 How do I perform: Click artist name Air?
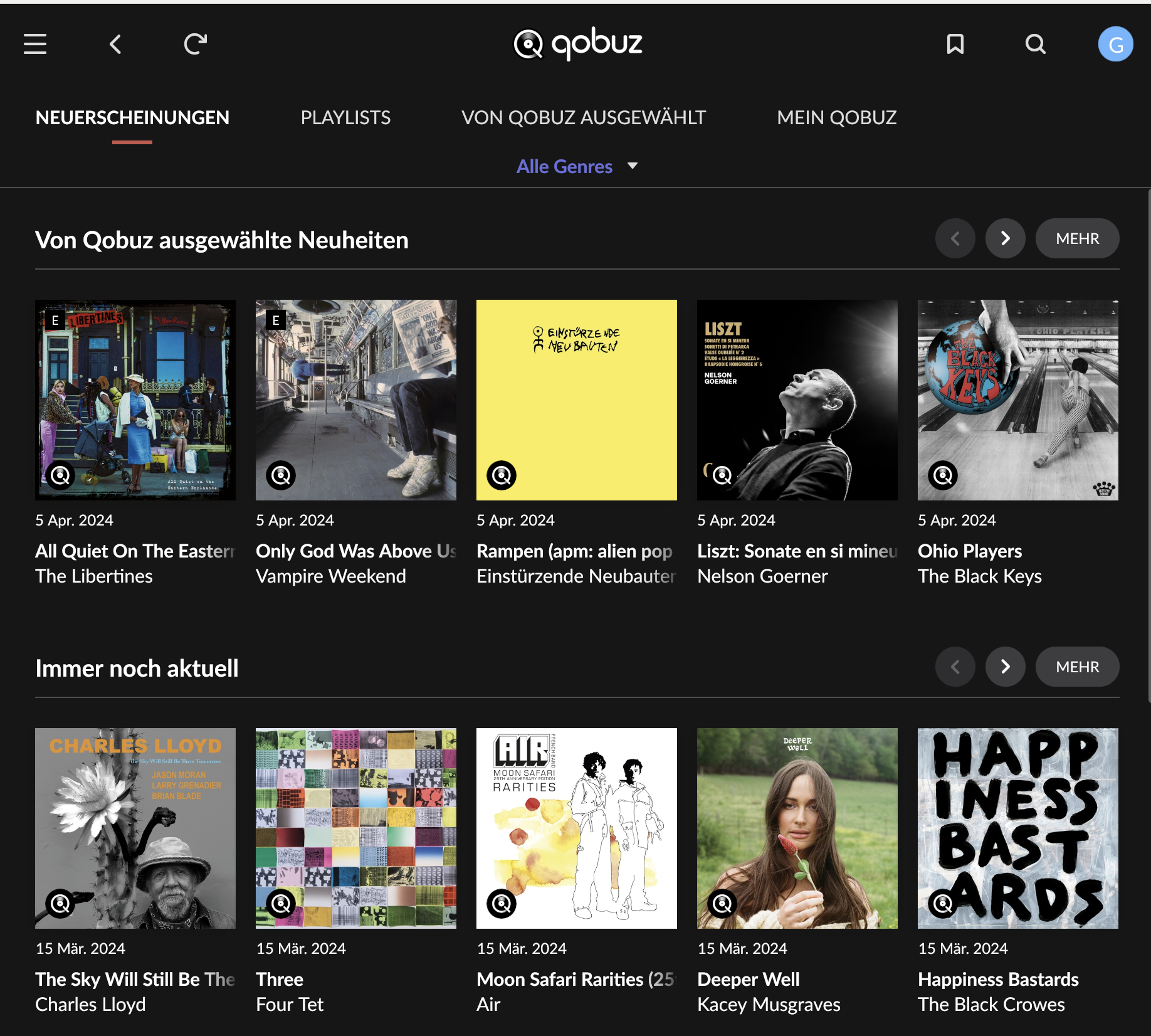click(x=488, y=1004)
